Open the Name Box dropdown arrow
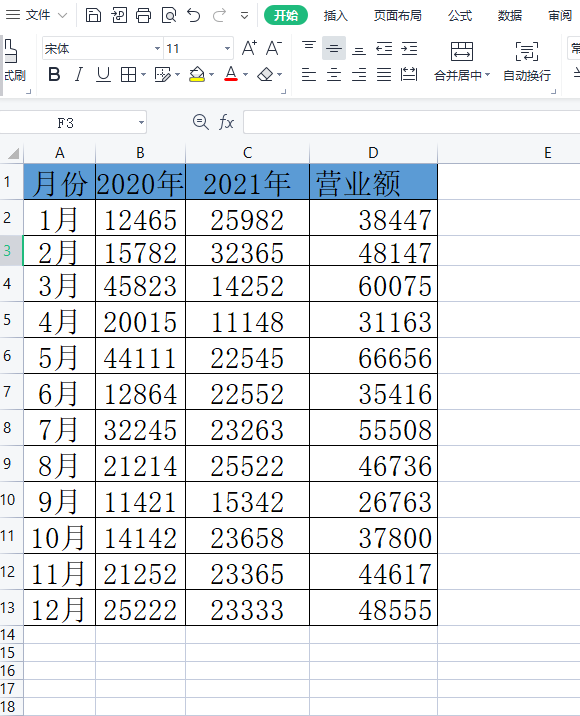 point(141,122)
